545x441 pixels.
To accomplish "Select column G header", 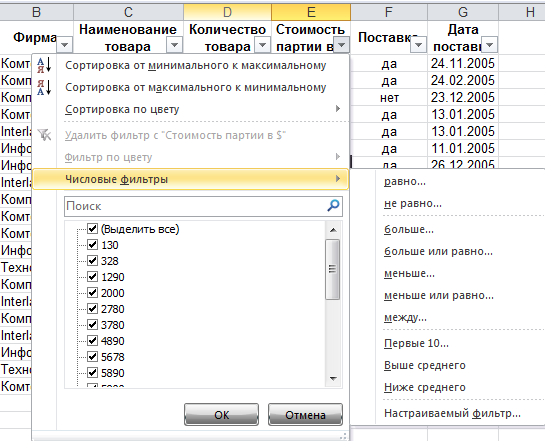I will click(x=463, y=12).
